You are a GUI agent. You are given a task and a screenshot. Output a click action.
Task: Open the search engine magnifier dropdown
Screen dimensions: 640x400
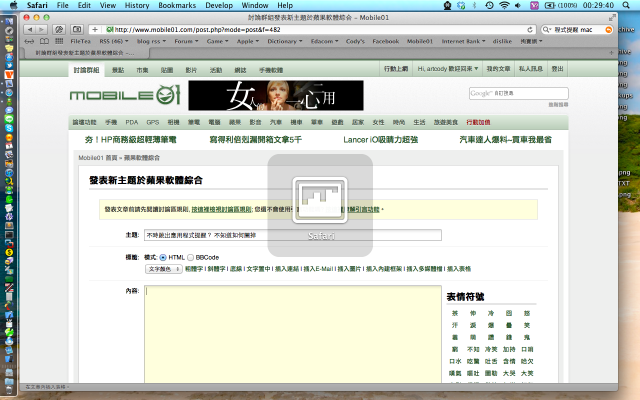[x=546, y=29]
